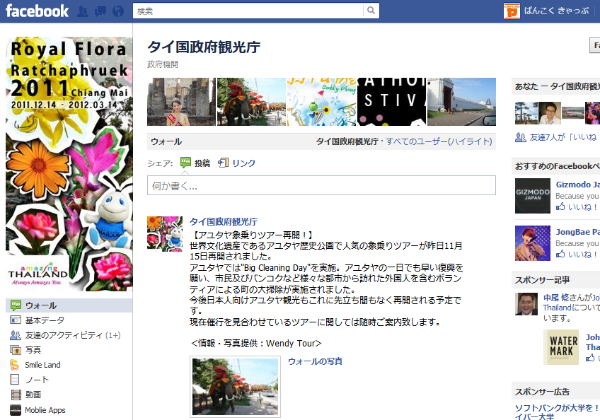Click the 何か書く text box
Image resolution: width=600 pixels, height=420 pixels.
(x=321, y=185)
